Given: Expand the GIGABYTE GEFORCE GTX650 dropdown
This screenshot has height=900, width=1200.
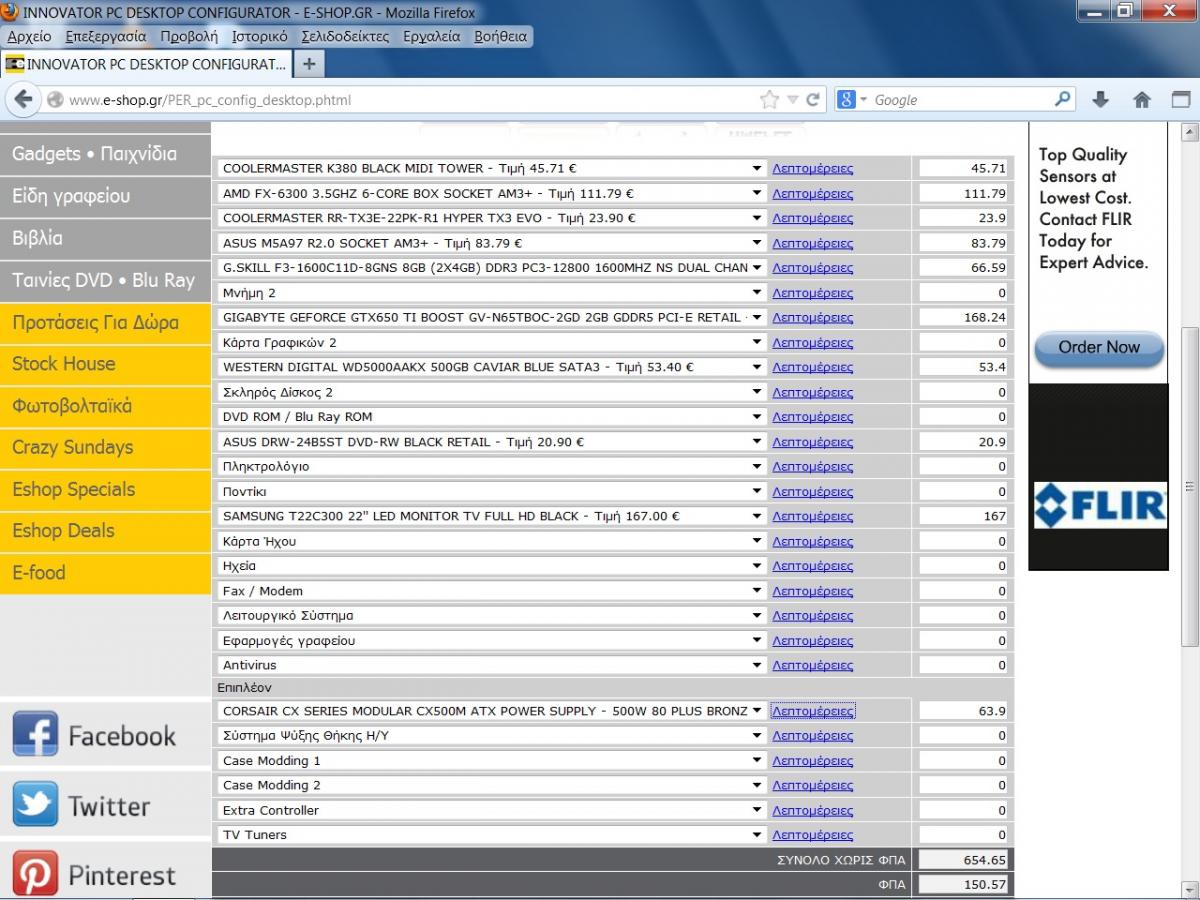Looking at the screenshot, I should tap(492, 317).
